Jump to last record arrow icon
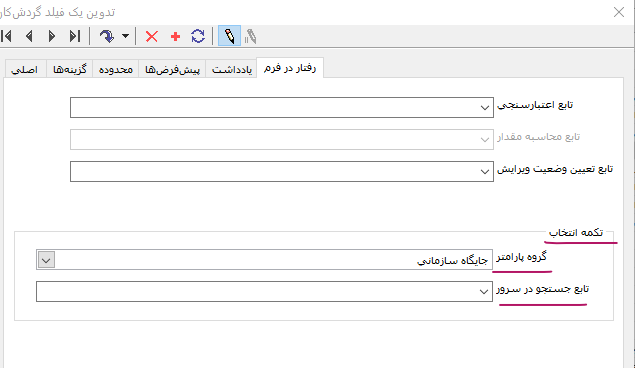Image resolution: width=635 pixels, height=368 pixels. tap(75, 36)
